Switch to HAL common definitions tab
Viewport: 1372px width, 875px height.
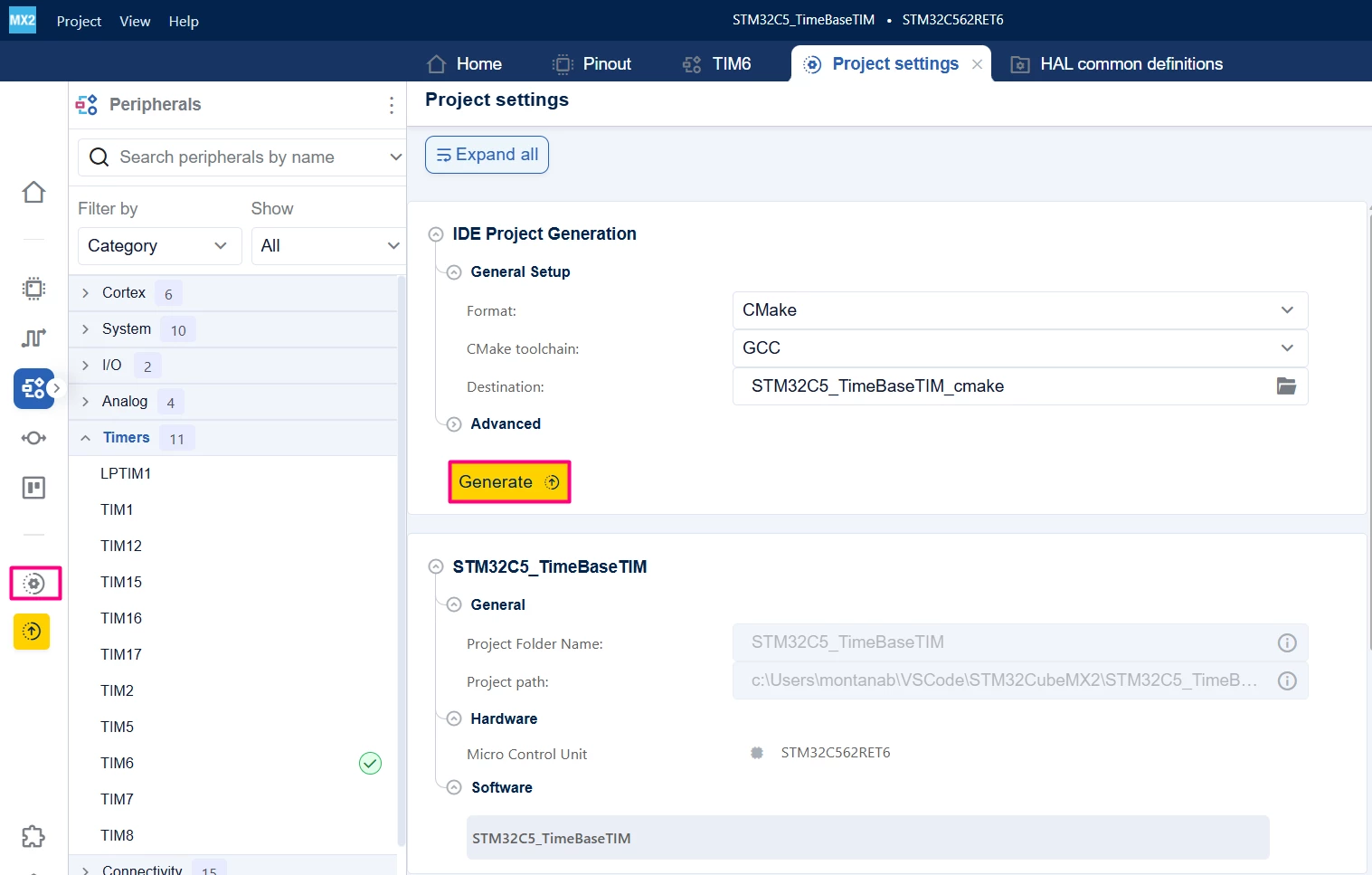pyautogui.click(x=1117, y=64)
